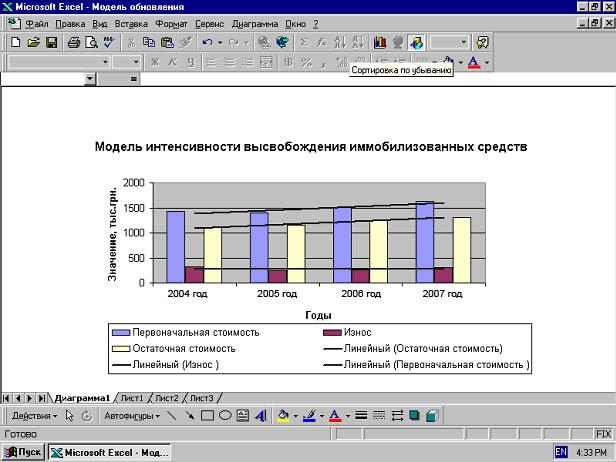Open the Web toolbar globe icon

(282, 42)
